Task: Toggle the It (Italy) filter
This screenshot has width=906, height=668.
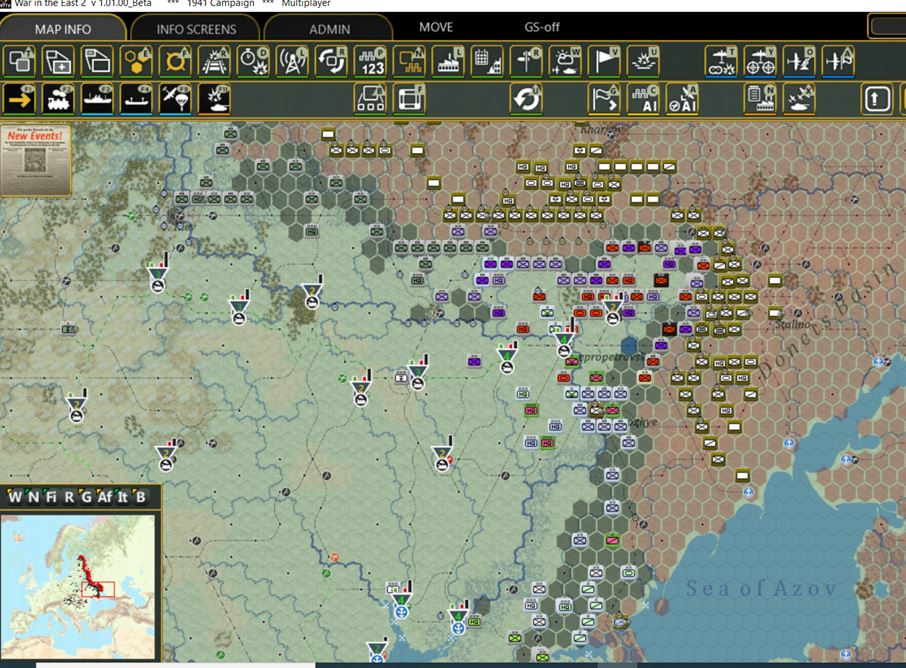Action: pos(122,496)
